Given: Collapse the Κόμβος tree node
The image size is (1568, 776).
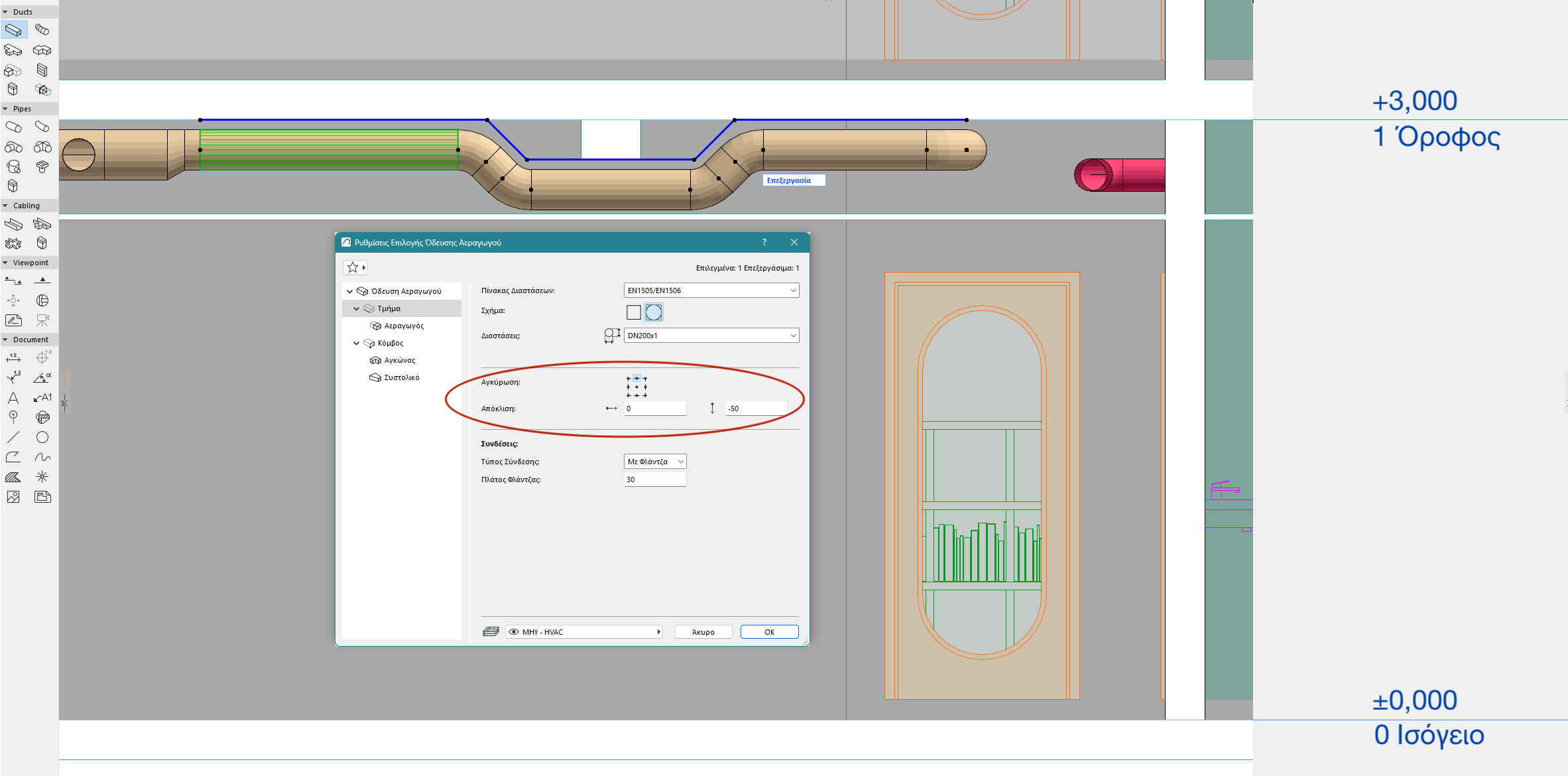Looking at the screenshot, I should coord(357,344).
